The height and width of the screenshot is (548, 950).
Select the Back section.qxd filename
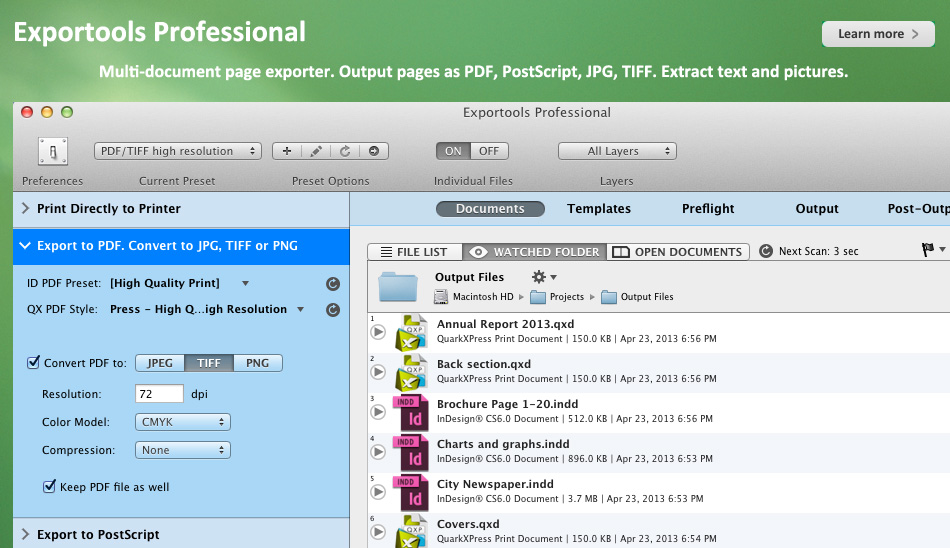click(483, 364)
